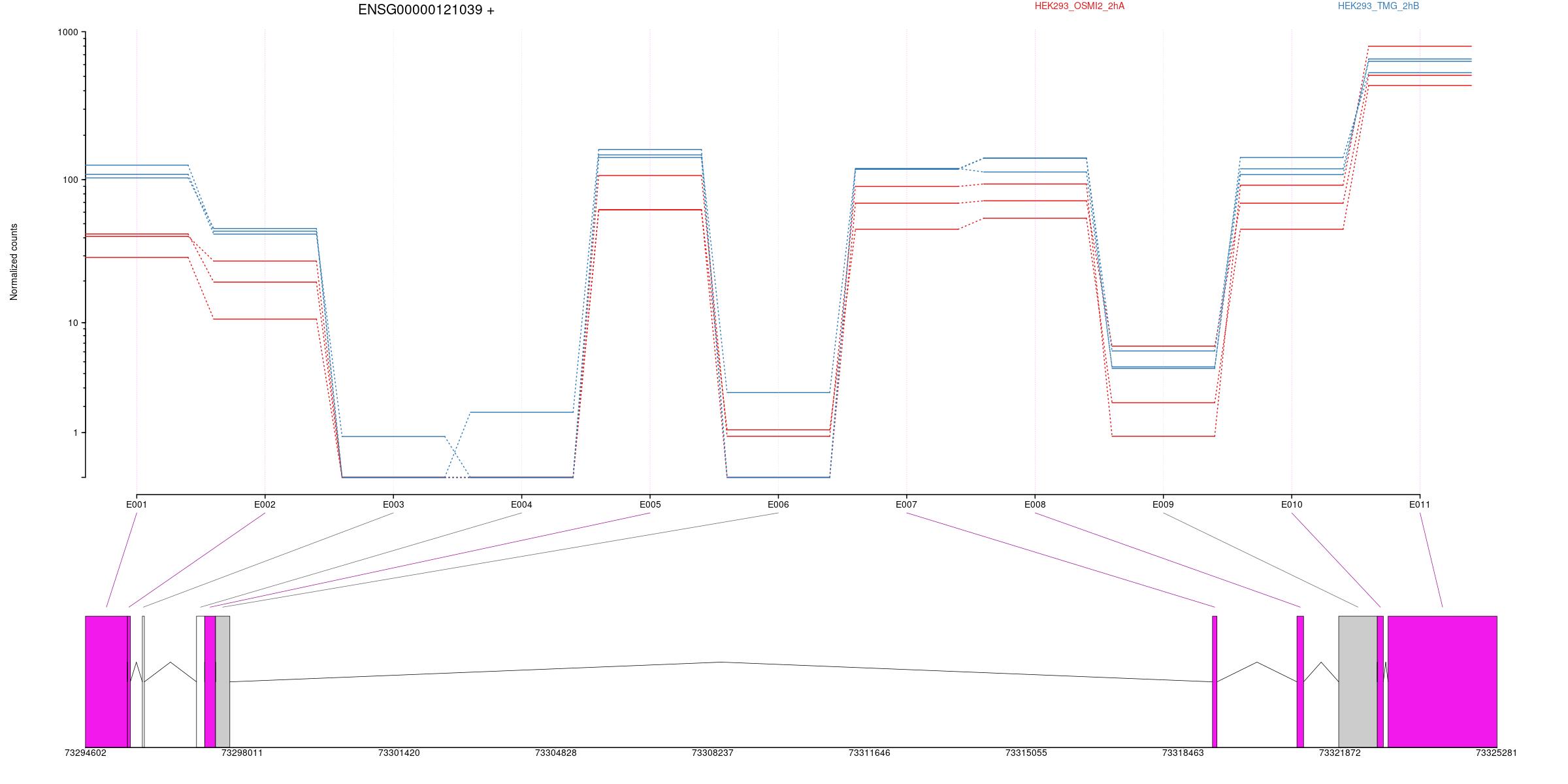The image size is (1568, 784).
Task: Click exon label E007
Action: 906,504
